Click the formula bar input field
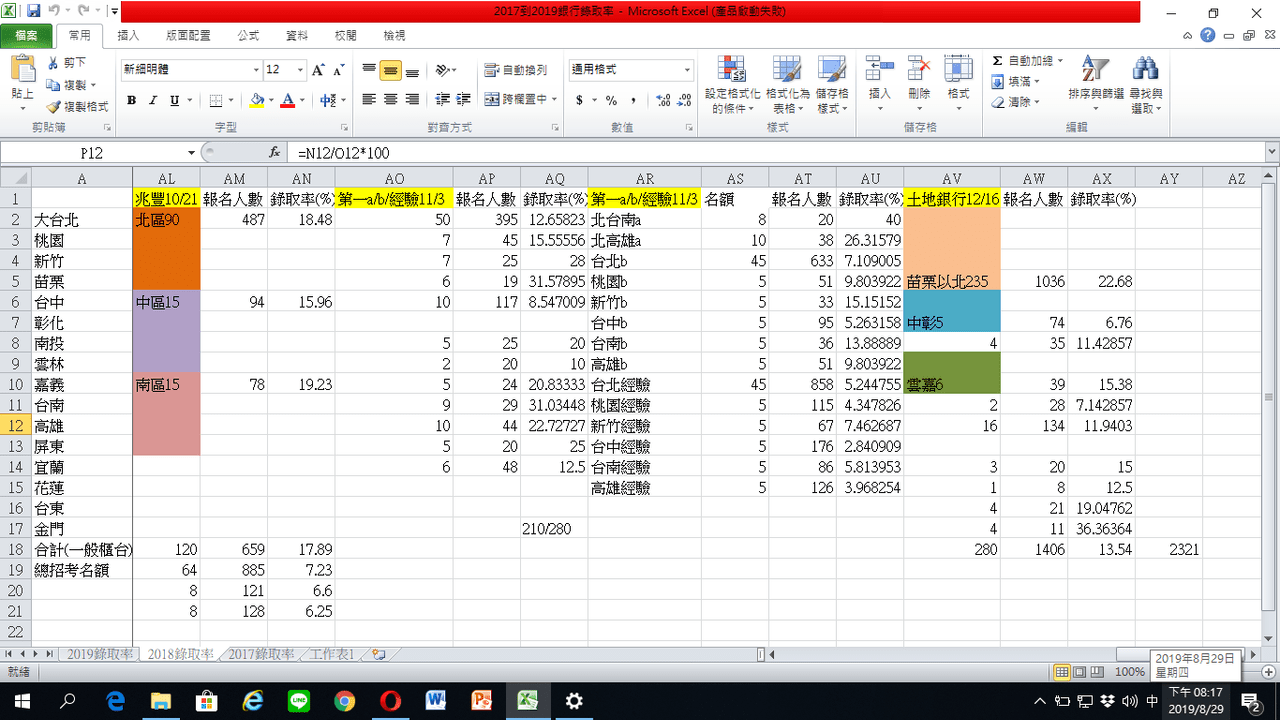1280x720 pixels. coord(775,153)
